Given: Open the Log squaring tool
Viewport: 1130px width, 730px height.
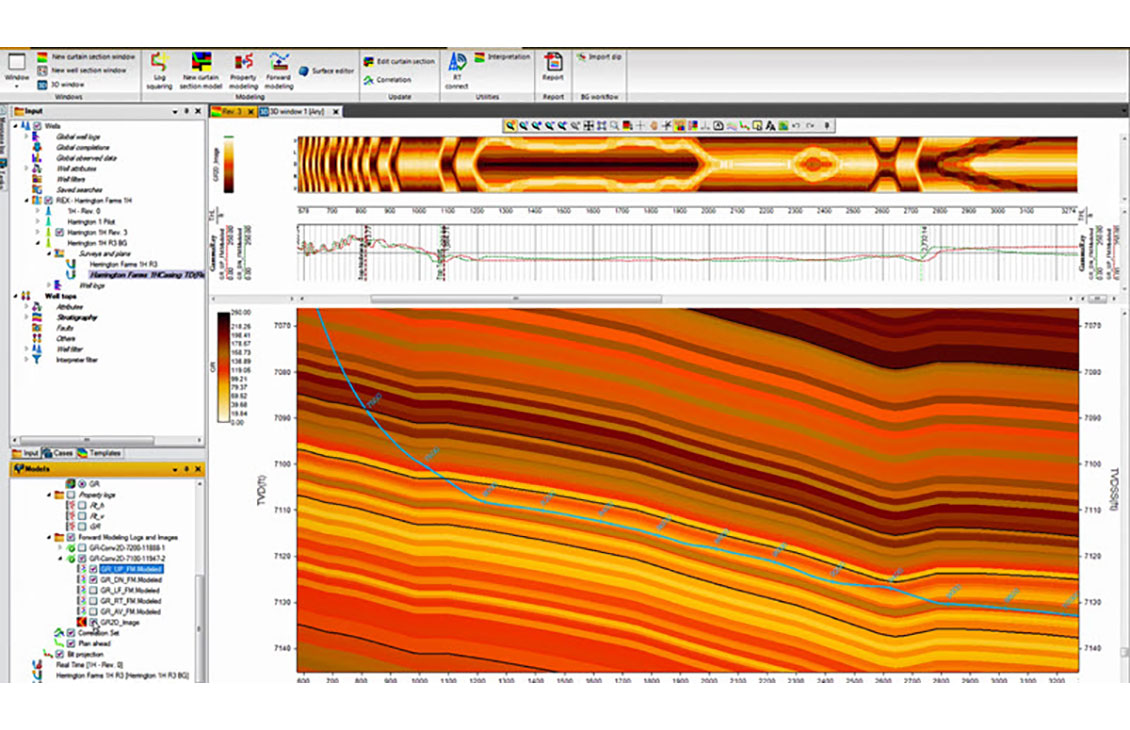Looking at the screenshot, I should pos(160,69).
